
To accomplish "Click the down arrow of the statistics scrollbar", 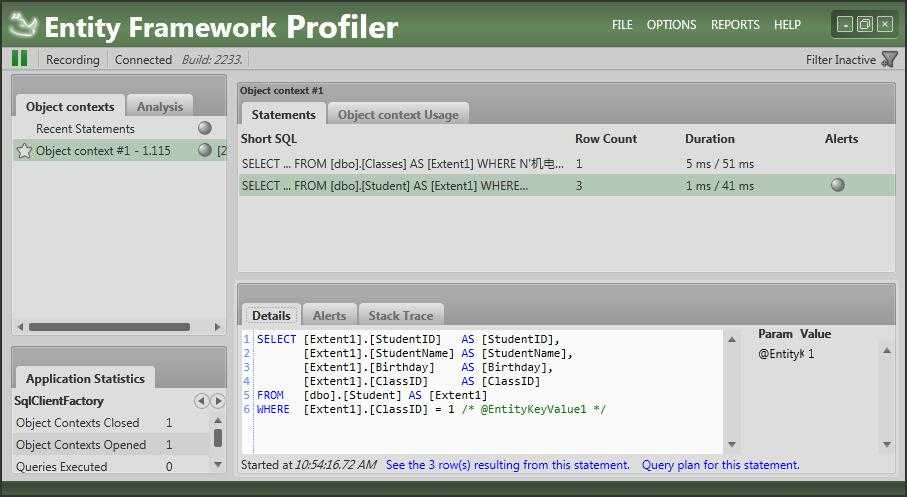I will click(217, 463).
